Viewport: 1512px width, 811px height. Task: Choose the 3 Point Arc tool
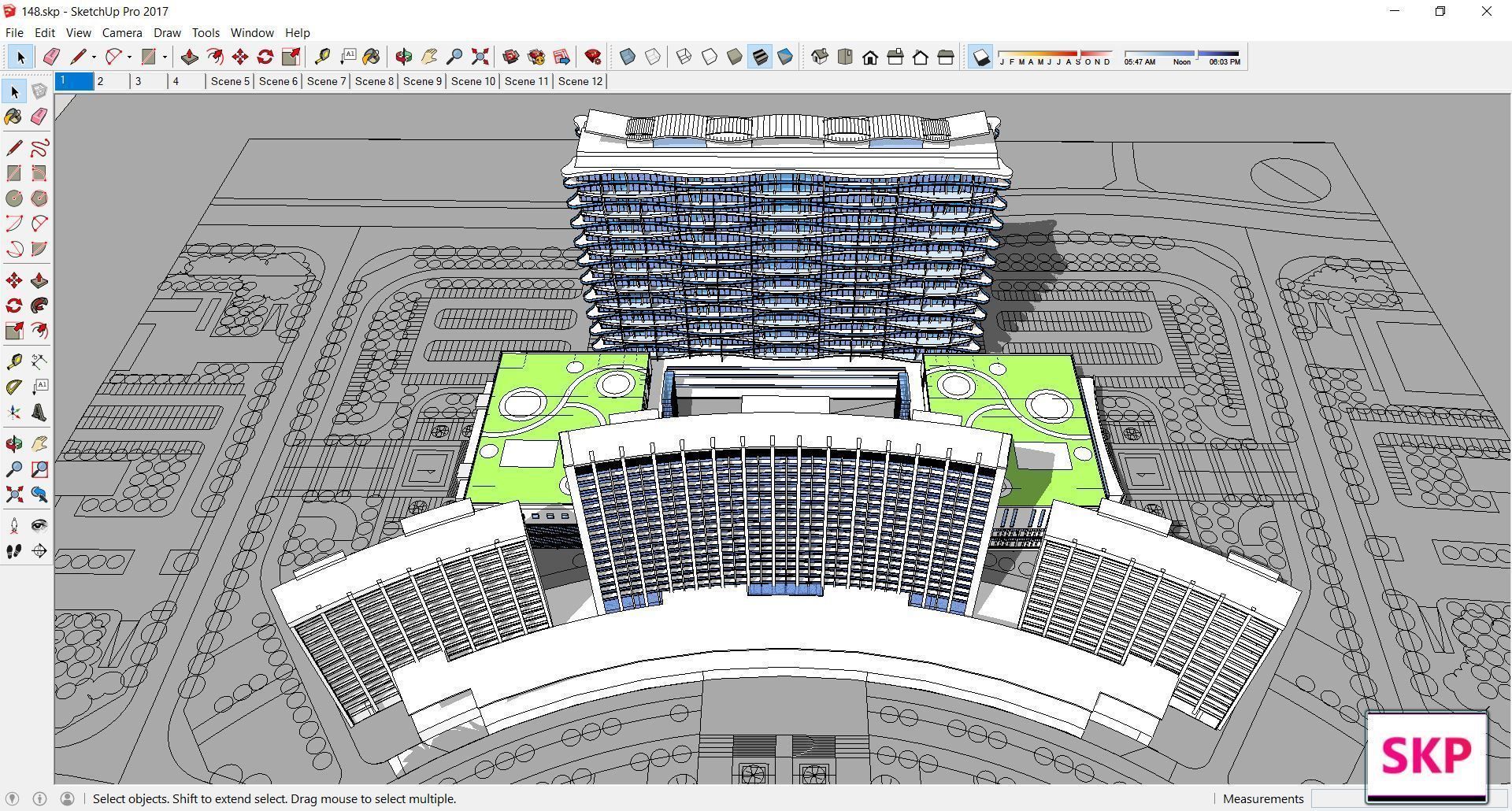coord(14,249)
